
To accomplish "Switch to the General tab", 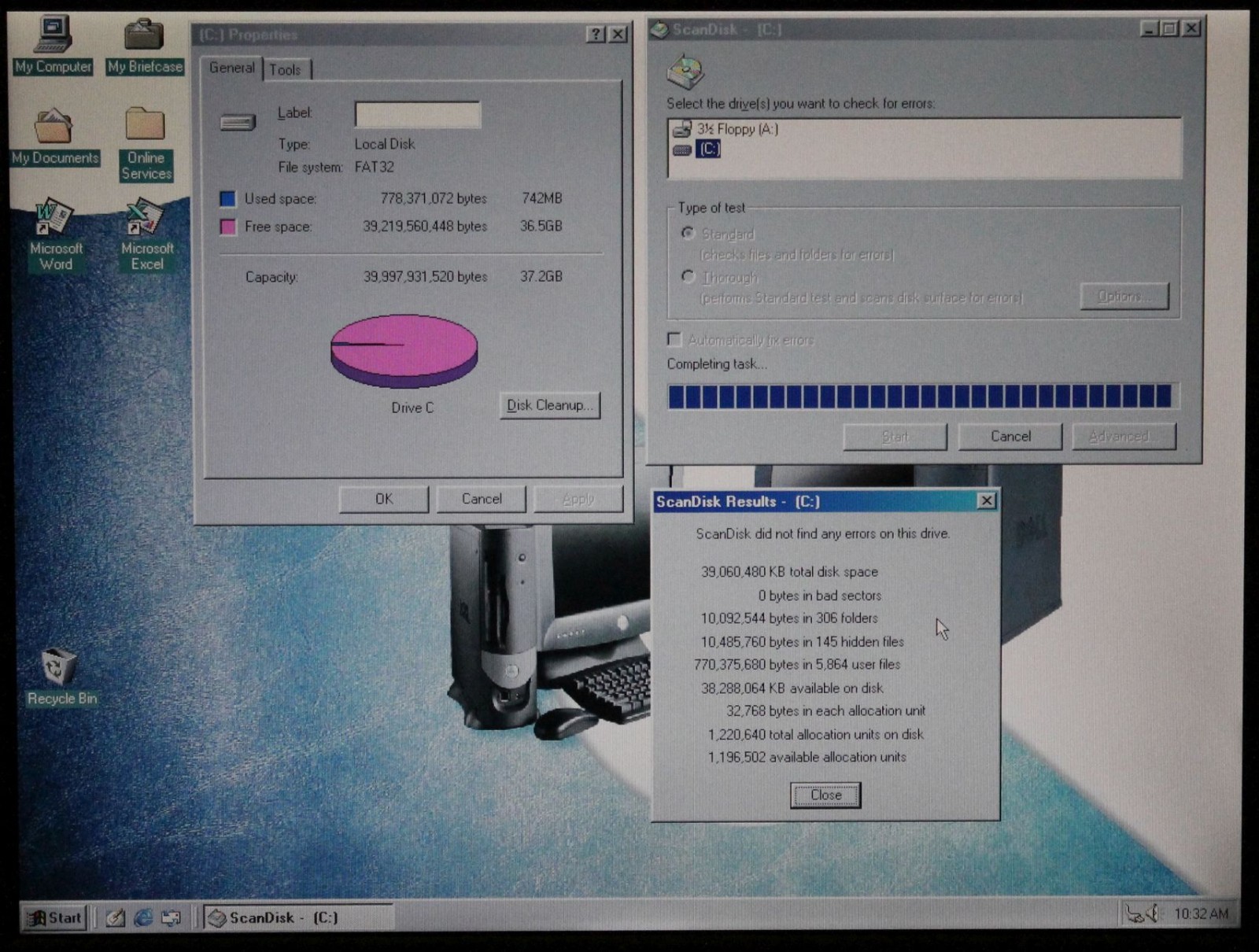I will (231, 68).
